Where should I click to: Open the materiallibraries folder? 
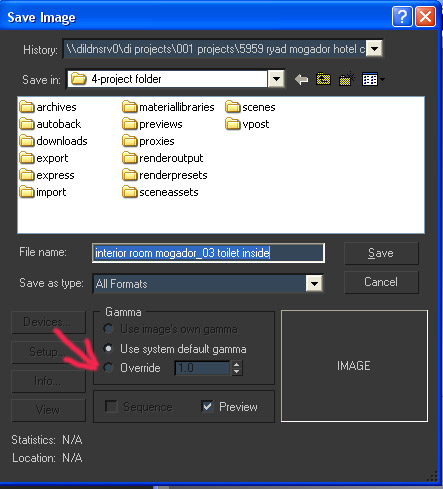(168, 107)
